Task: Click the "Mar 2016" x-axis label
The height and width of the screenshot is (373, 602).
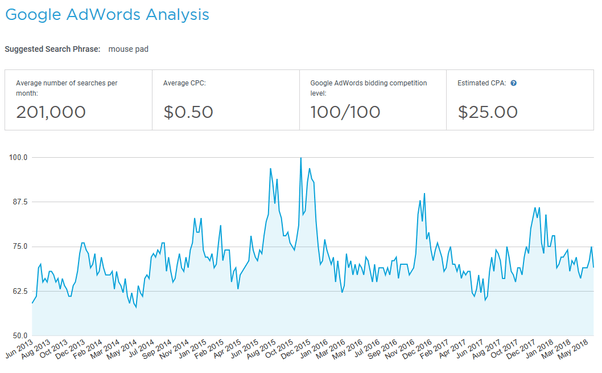Action: (x=331, y=349)
